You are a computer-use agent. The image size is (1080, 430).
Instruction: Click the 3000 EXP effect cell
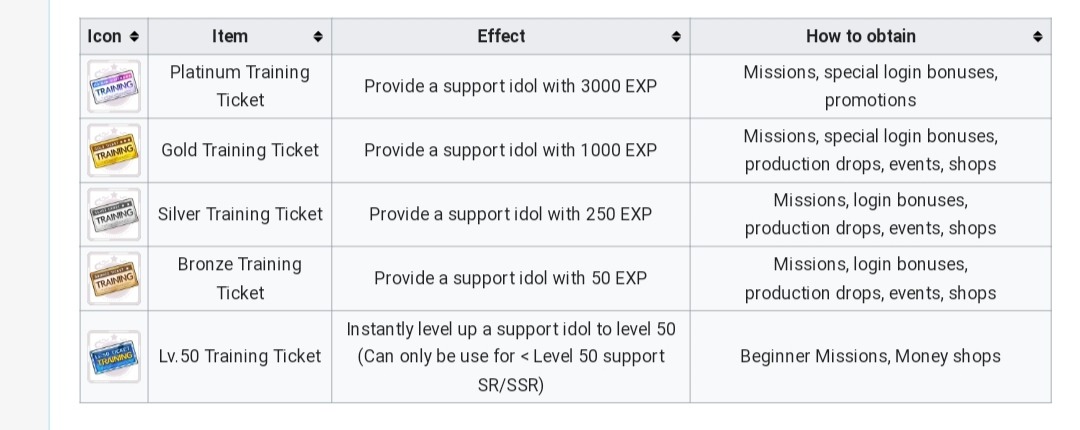510,86
